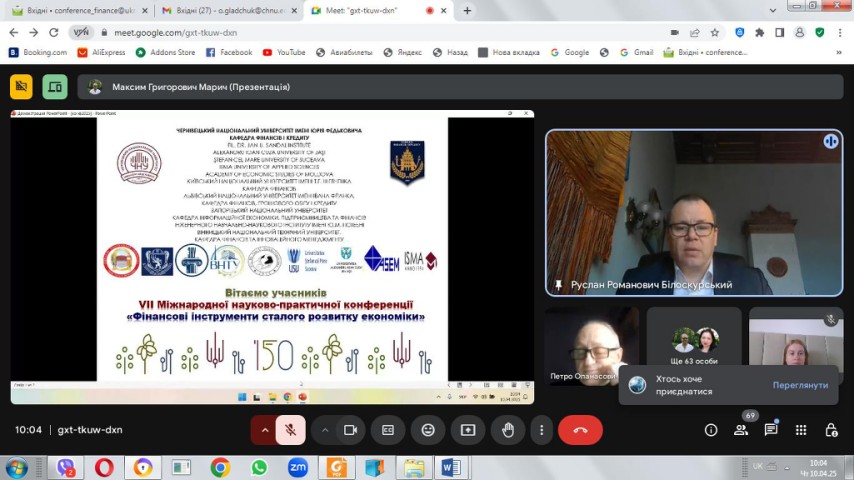
Task: Raise hand in the meeting
Action: [508, 430]
